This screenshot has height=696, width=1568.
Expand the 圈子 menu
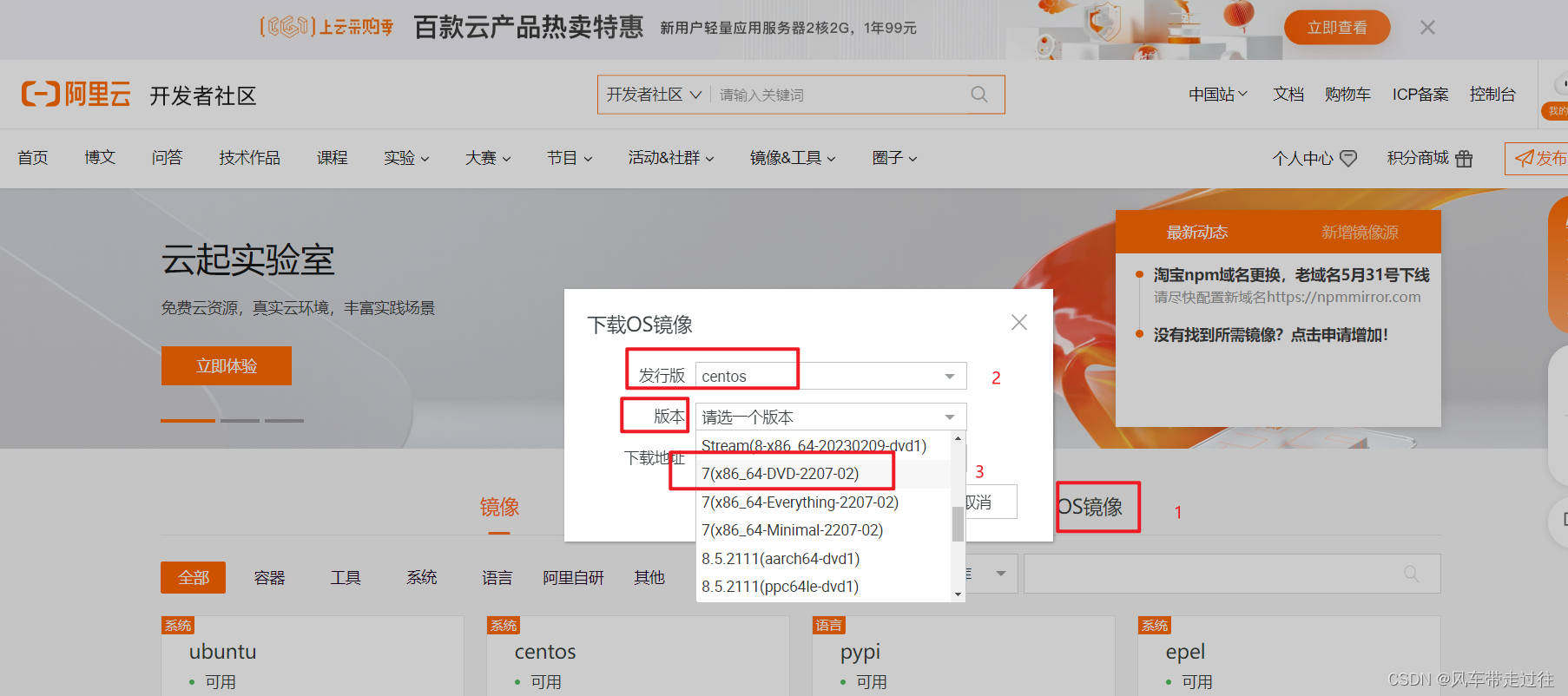click(x=894, y=158)
